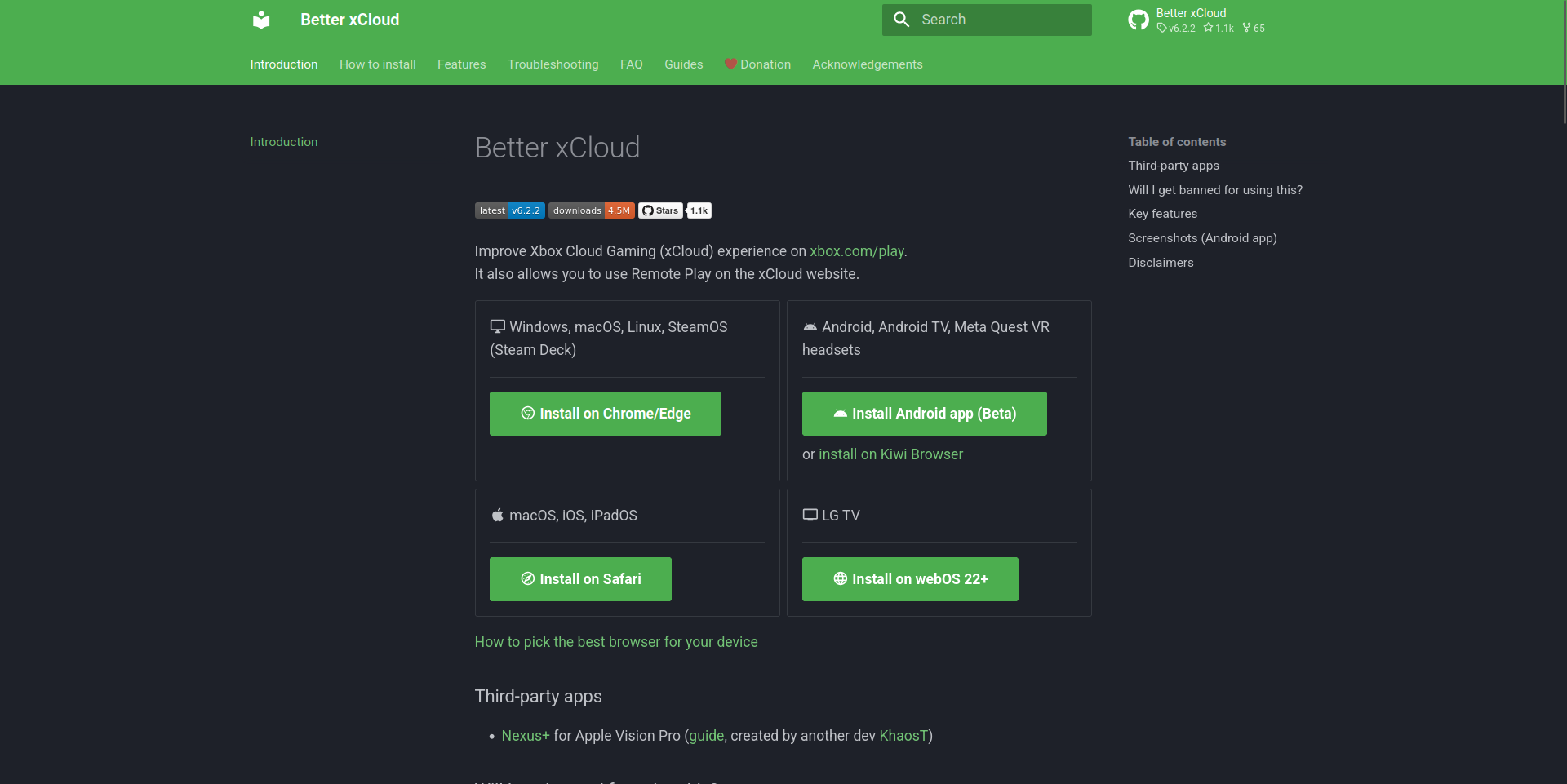Open the Nexus+ link

526,736
